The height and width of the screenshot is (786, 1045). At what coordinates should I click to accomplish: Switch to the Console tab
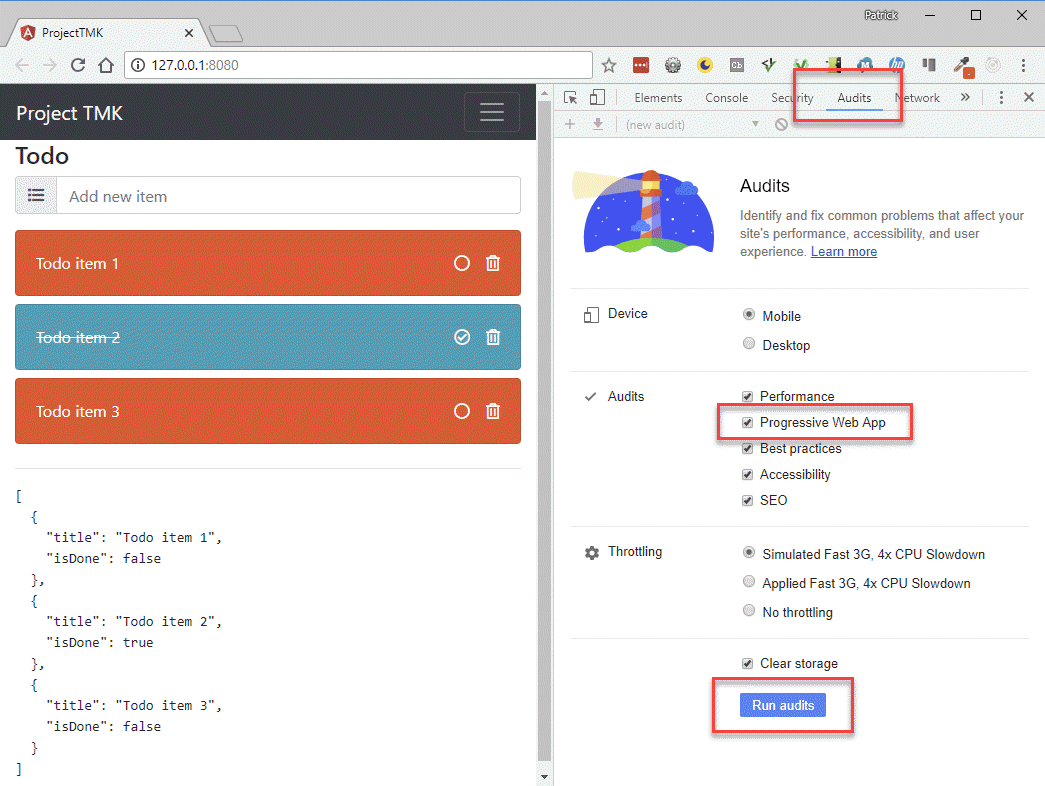click(x=726, y=98)
